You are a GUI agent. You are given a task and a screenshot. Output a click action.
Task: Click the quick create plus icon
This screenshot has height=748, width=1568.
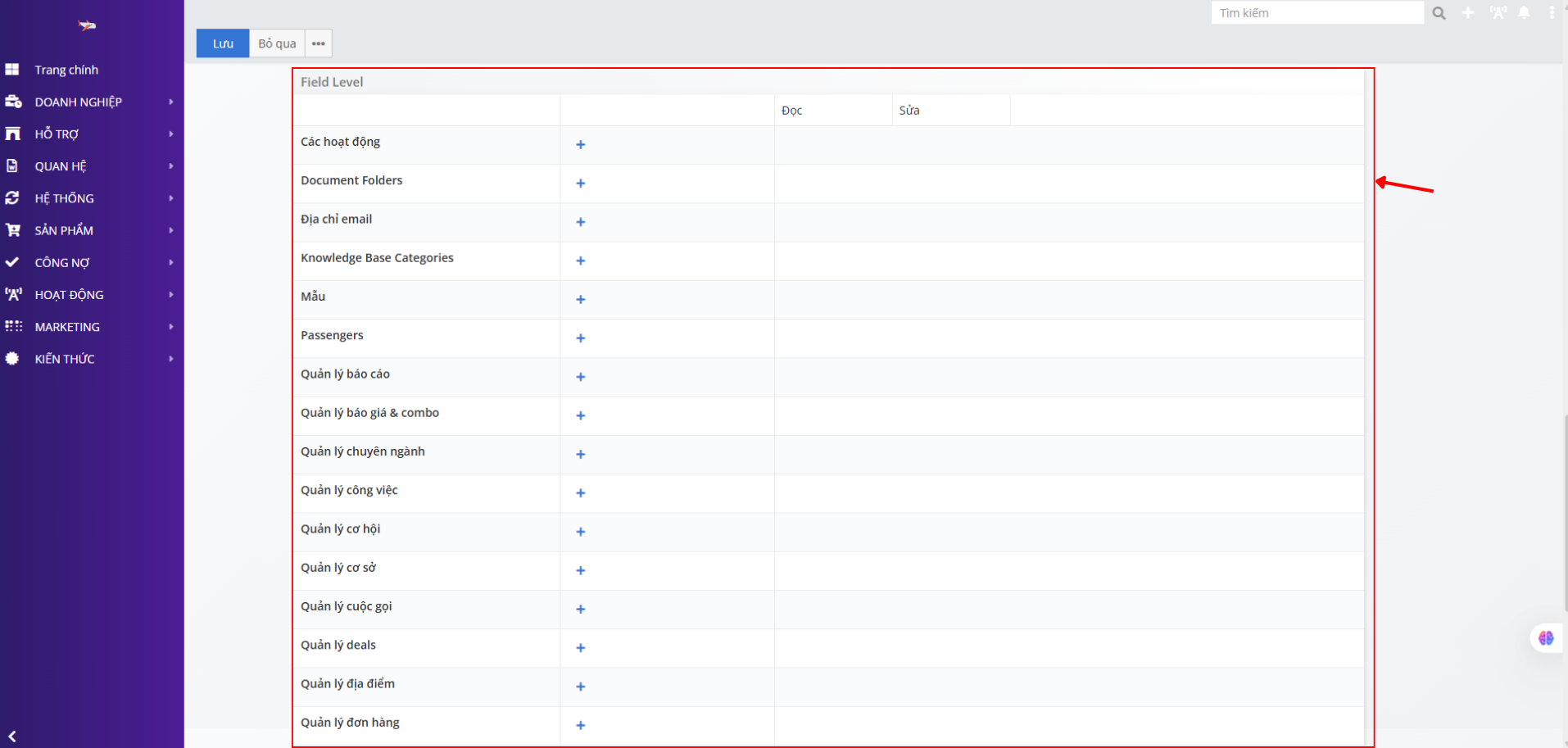coord(1468,13)
